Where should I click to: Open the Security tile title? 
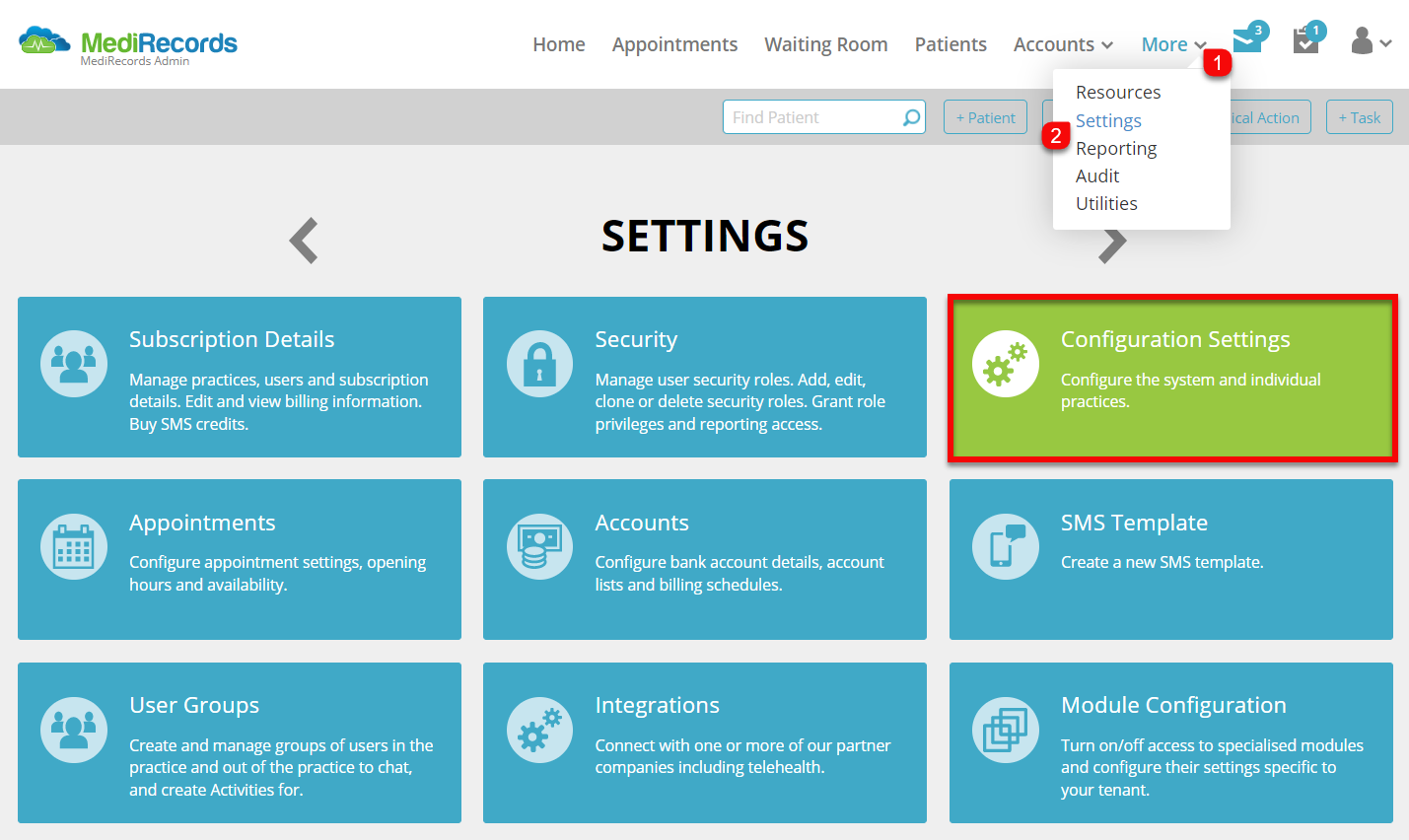point(636,339)
